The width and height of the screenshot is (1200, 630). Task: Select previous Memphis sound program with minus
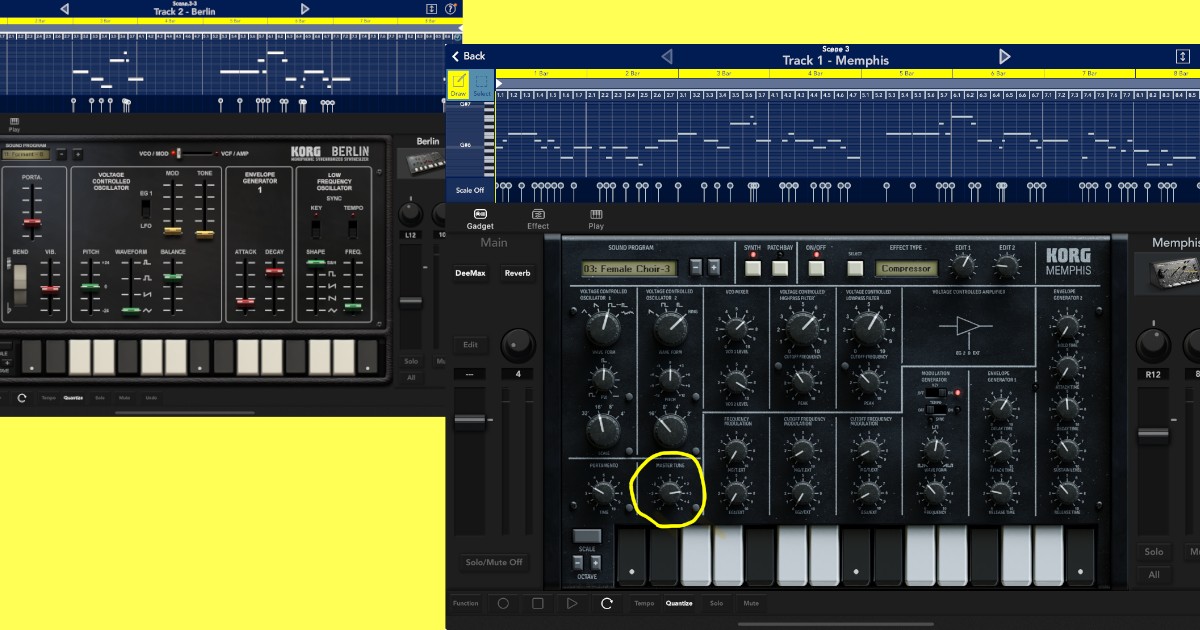point(697,268)
